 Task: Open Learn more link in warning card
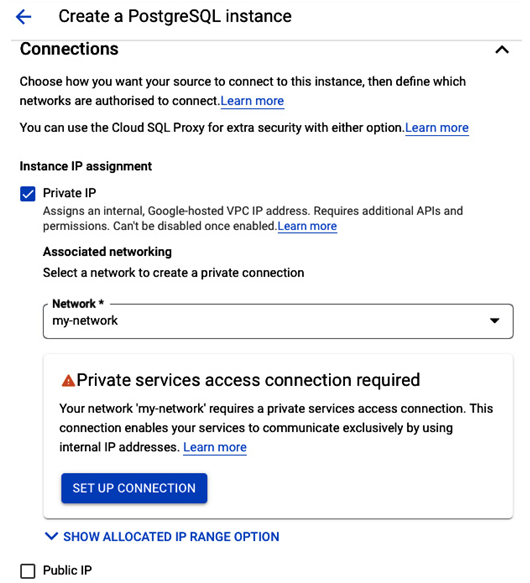pos(215,447)
